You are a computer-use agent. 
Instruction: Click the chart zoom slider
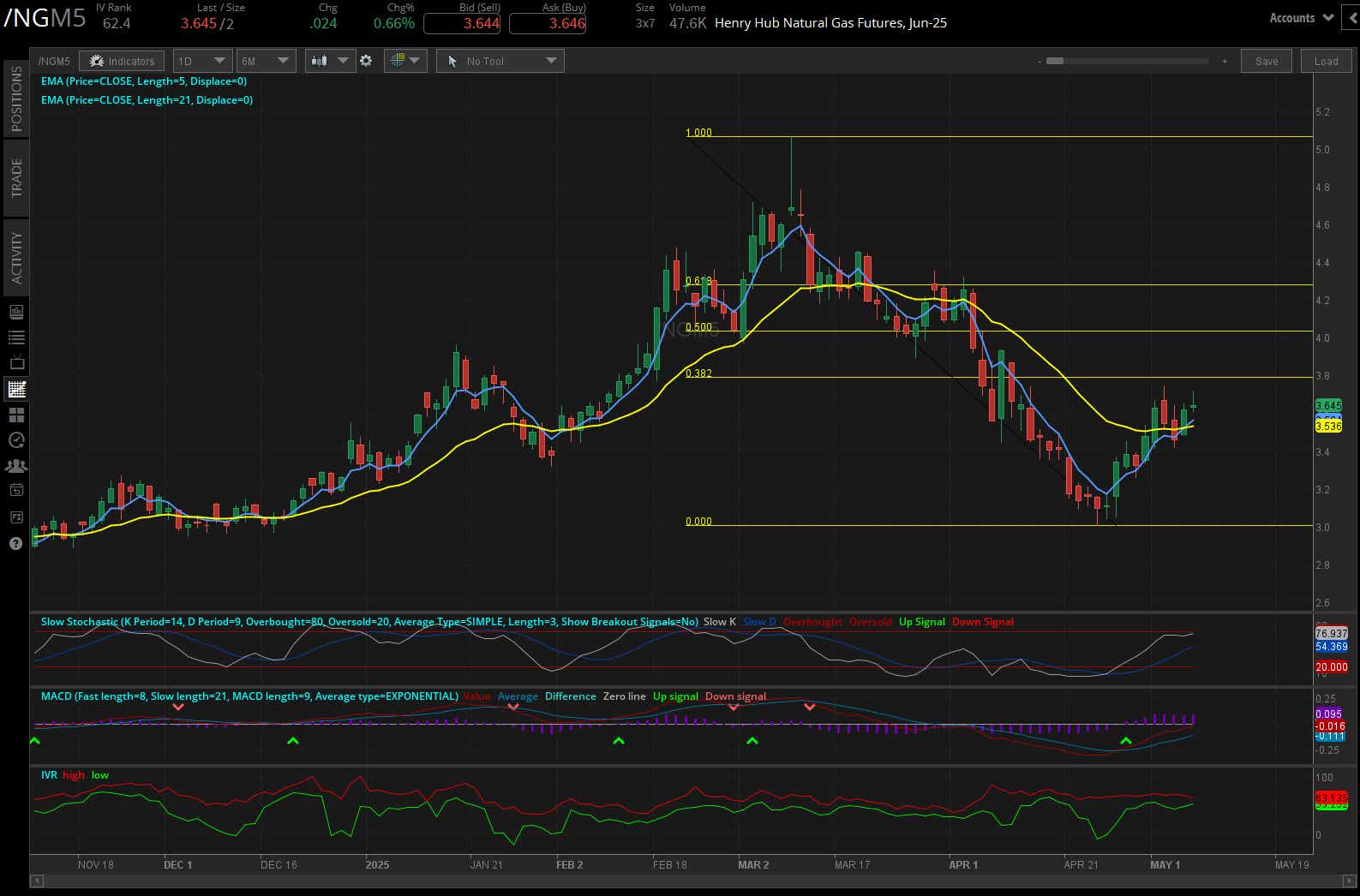coord(1127,62)
